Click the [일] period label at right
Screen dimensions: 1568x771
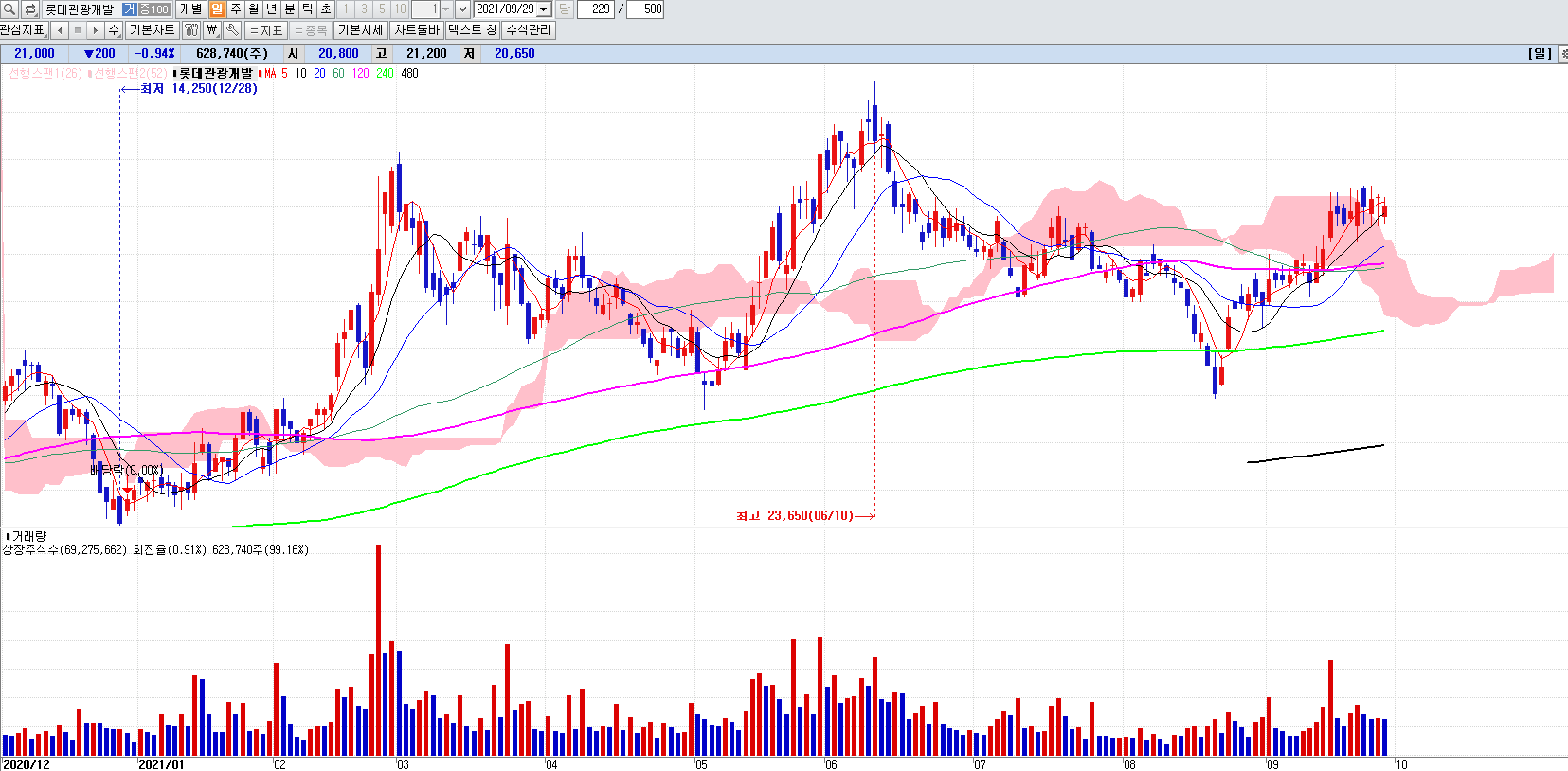point(1541,54)
